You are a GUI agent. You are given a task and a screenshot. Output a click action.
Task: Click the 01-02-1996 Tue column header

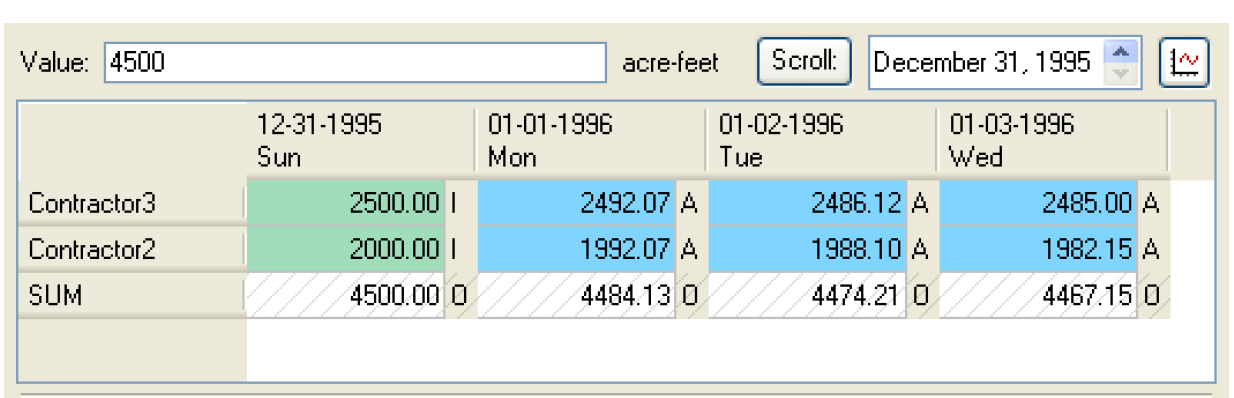click(x=822, y=140)
